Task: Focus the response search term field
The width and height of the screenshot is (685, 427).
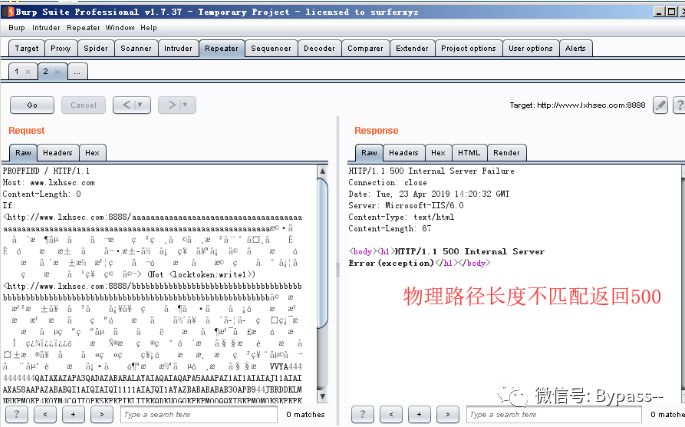Action: (x=554, y=414)
